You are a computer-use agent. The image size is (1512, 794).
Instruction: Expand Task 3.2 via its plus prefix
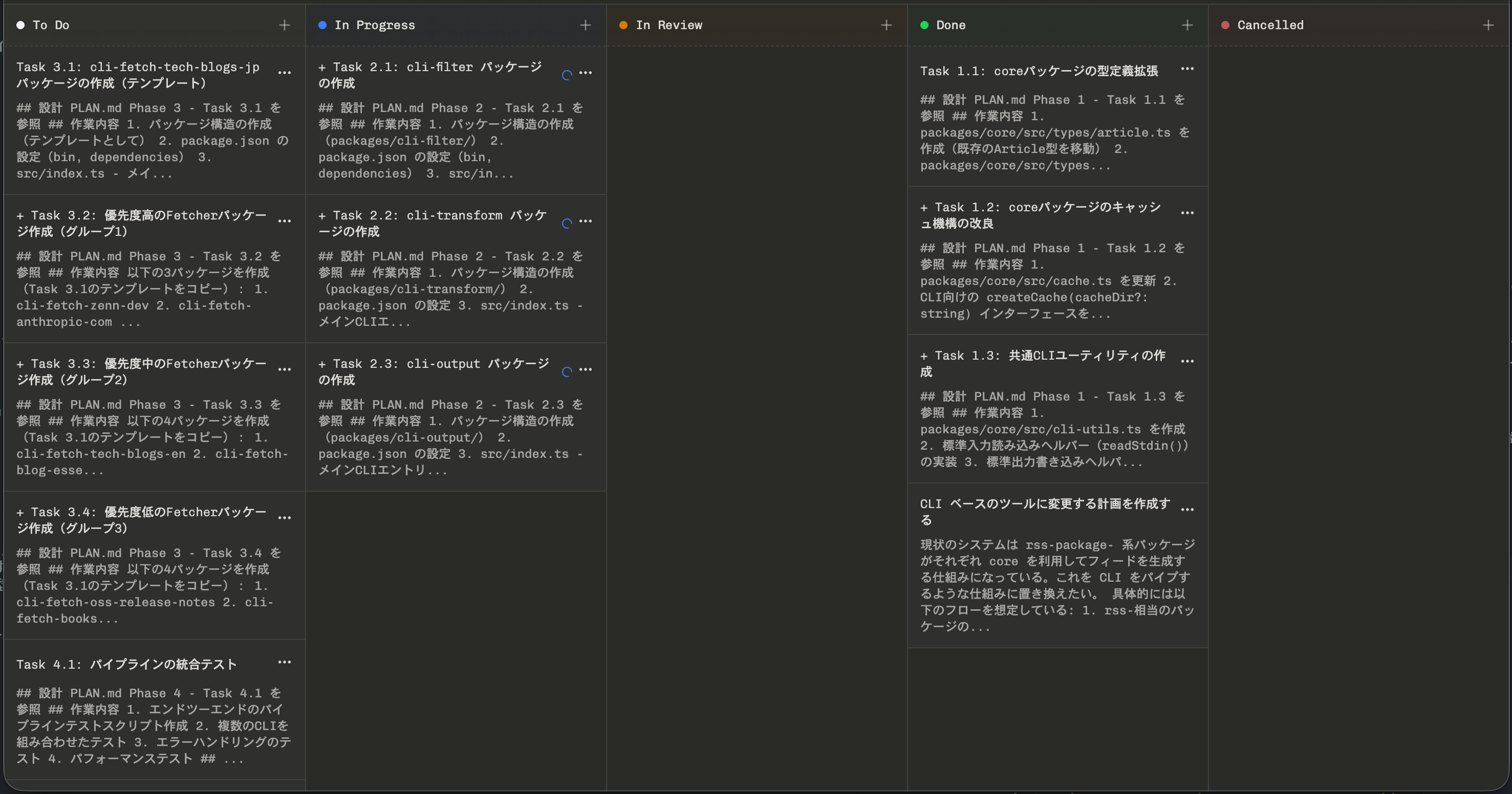tap(21, 215)
